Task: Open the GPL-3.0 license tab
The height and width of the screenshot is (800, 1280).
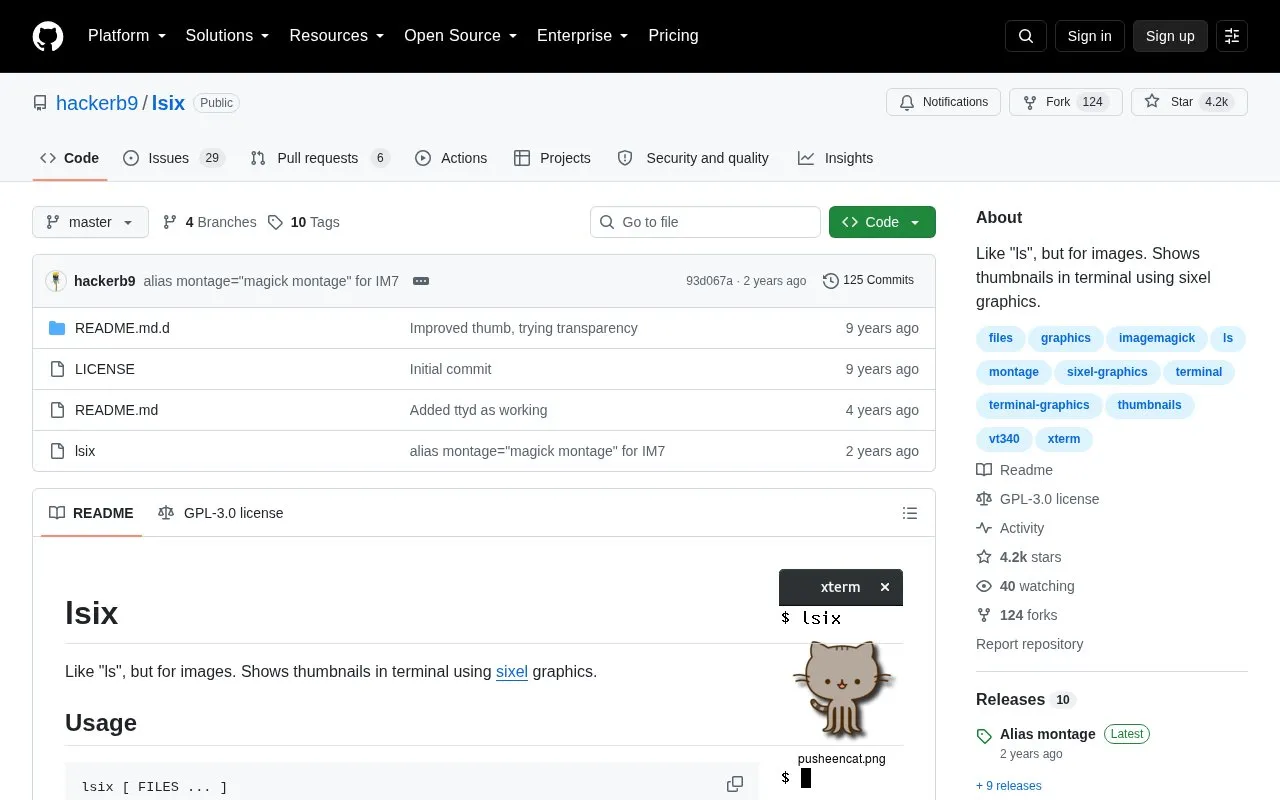Action: coord(221,513)
